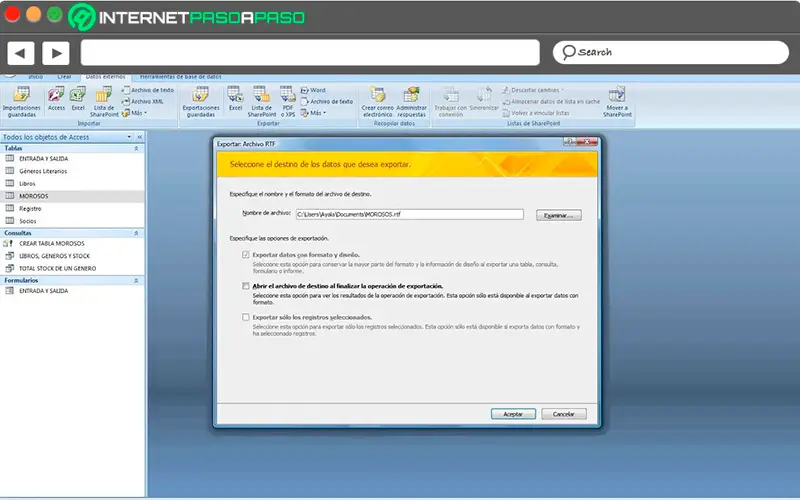The image size is (800, 500).
Task: Import from Access database icon
Action: click(x=56, y=99)
